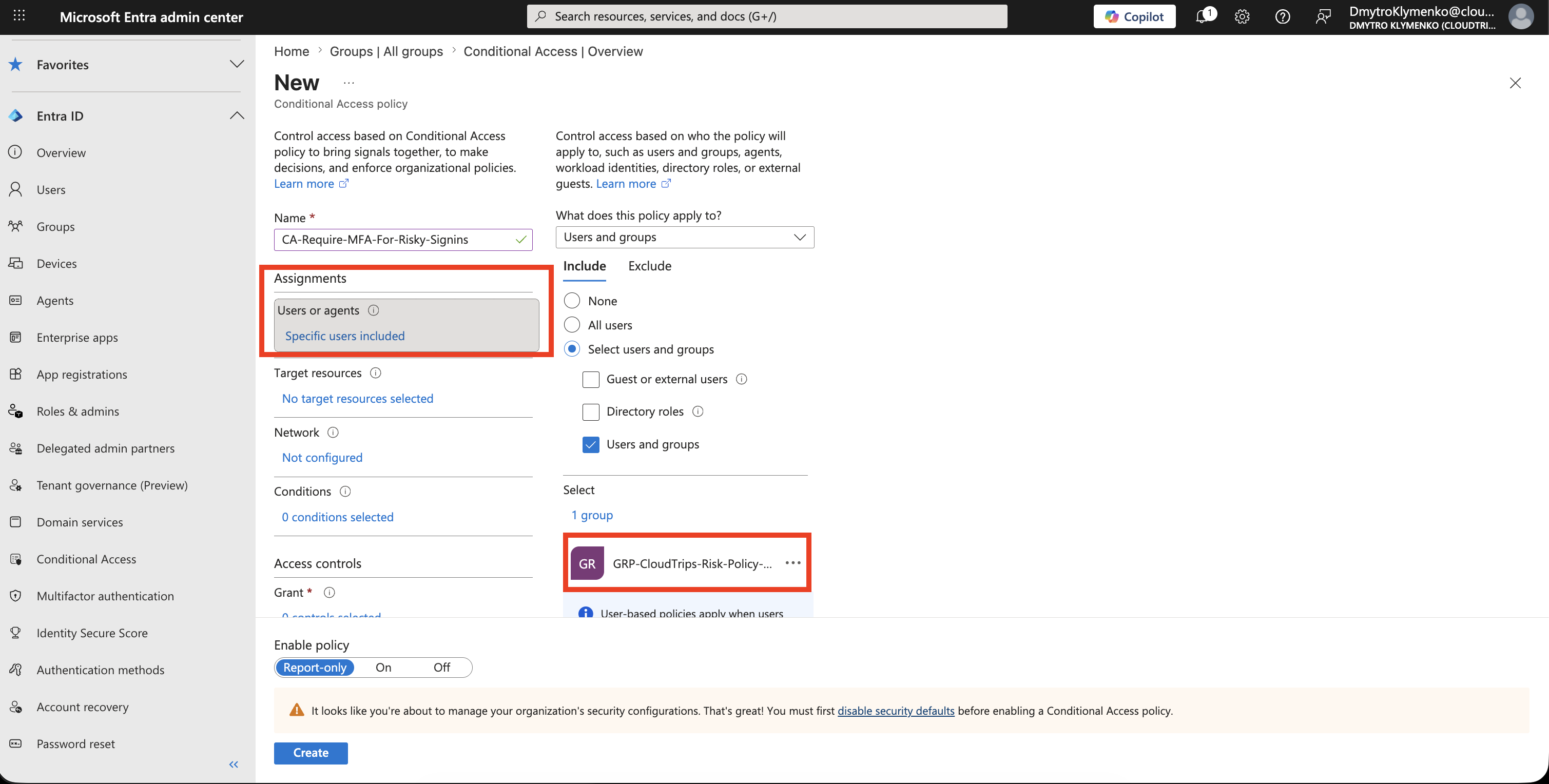Image resolution: width=1549 pixels, height=784 pixels.
Task: Click the Tenant governance icon
Action: coord(15,484)
